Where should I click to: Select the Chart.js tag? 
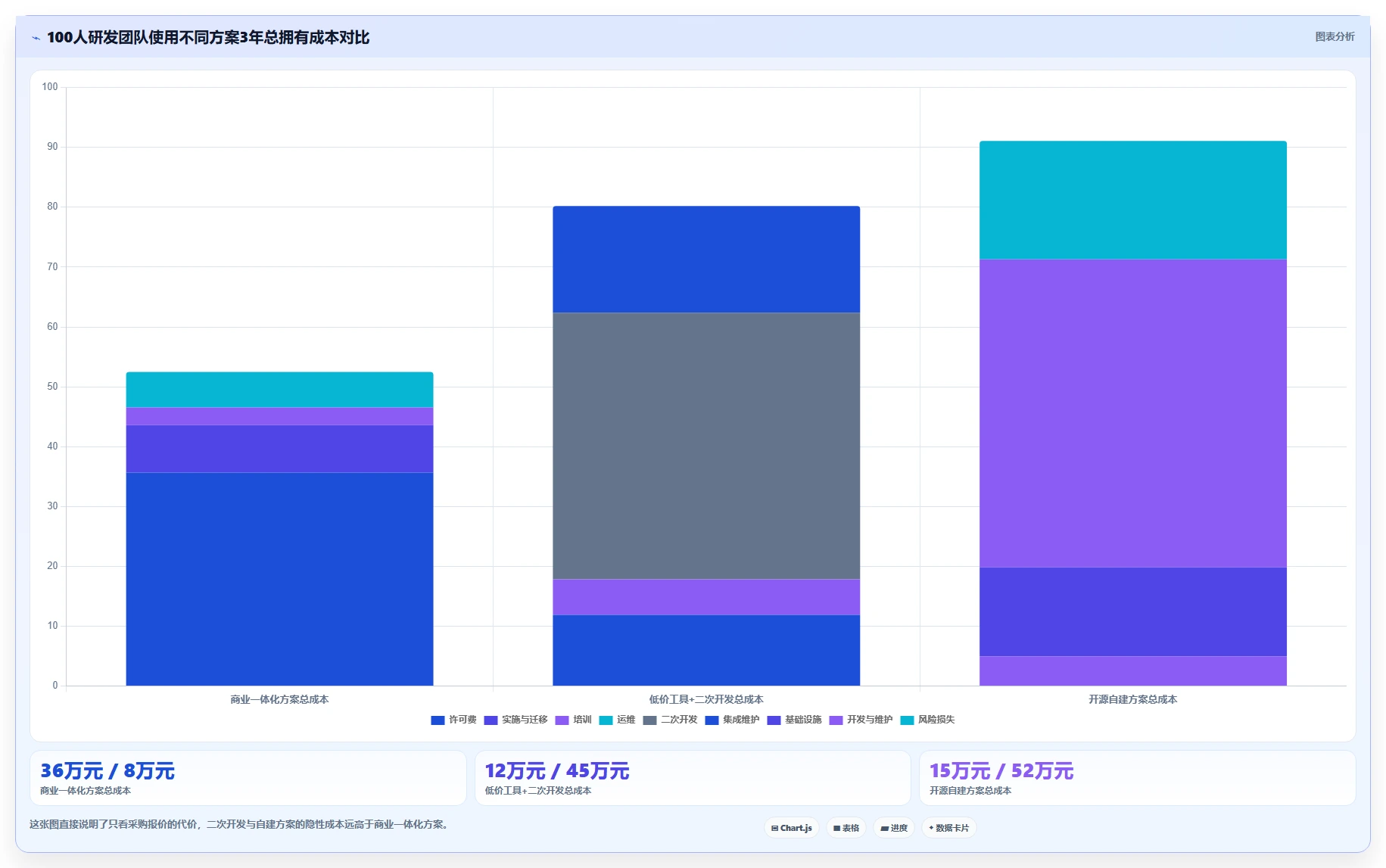[x=792, y=828]
